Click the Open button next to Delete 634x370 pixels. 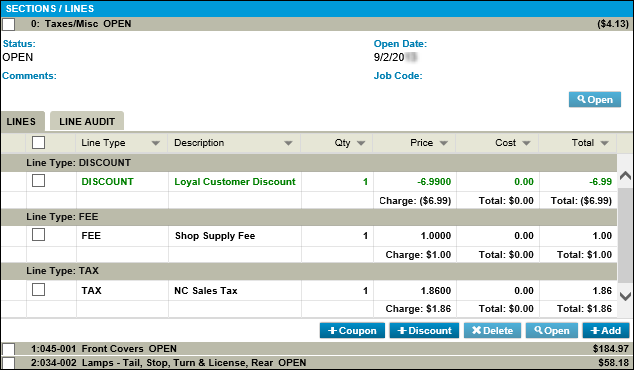(552, 330)
